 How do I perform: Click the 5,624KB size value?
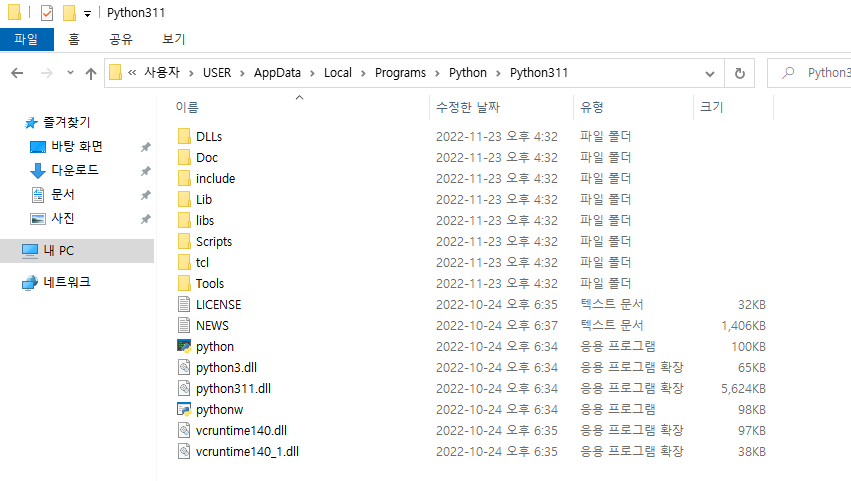pyautogui.click(x=744, y=389)
